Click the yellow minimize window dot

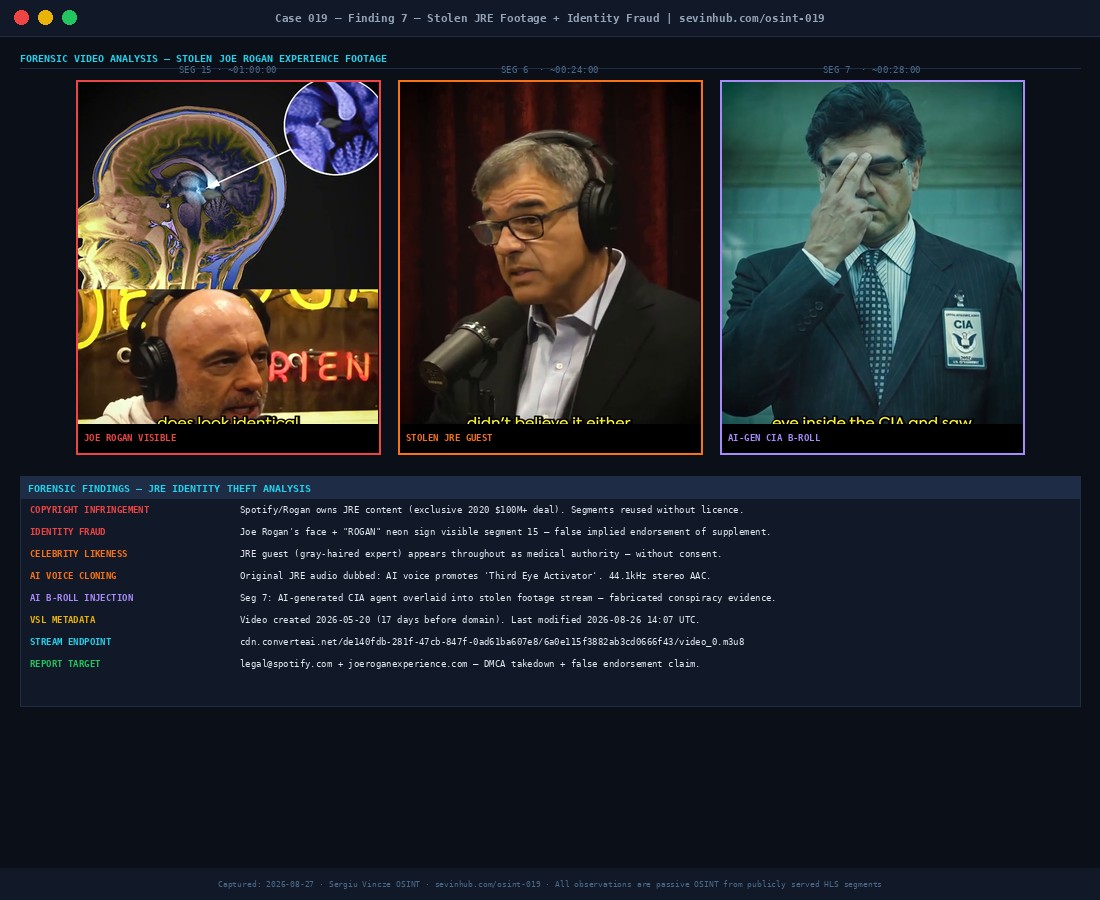[x=46, y=18]
